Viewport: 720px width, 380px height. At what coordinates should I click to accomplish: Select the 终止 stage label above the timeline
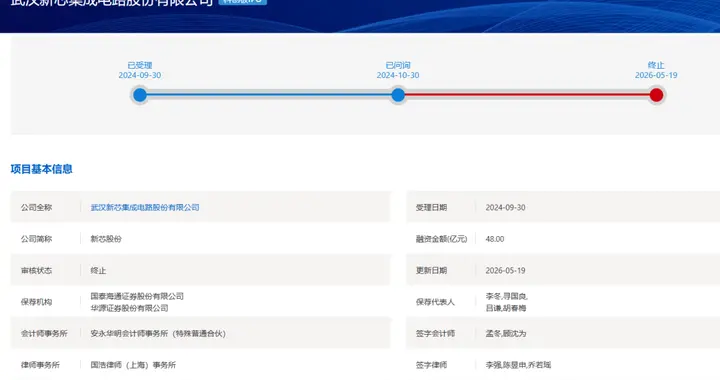[x=656, y=65]
